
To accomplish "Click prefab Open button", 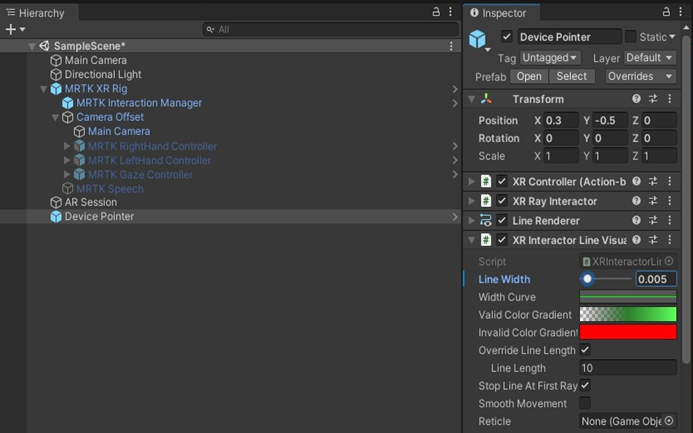I will click(x=529, y=76).
